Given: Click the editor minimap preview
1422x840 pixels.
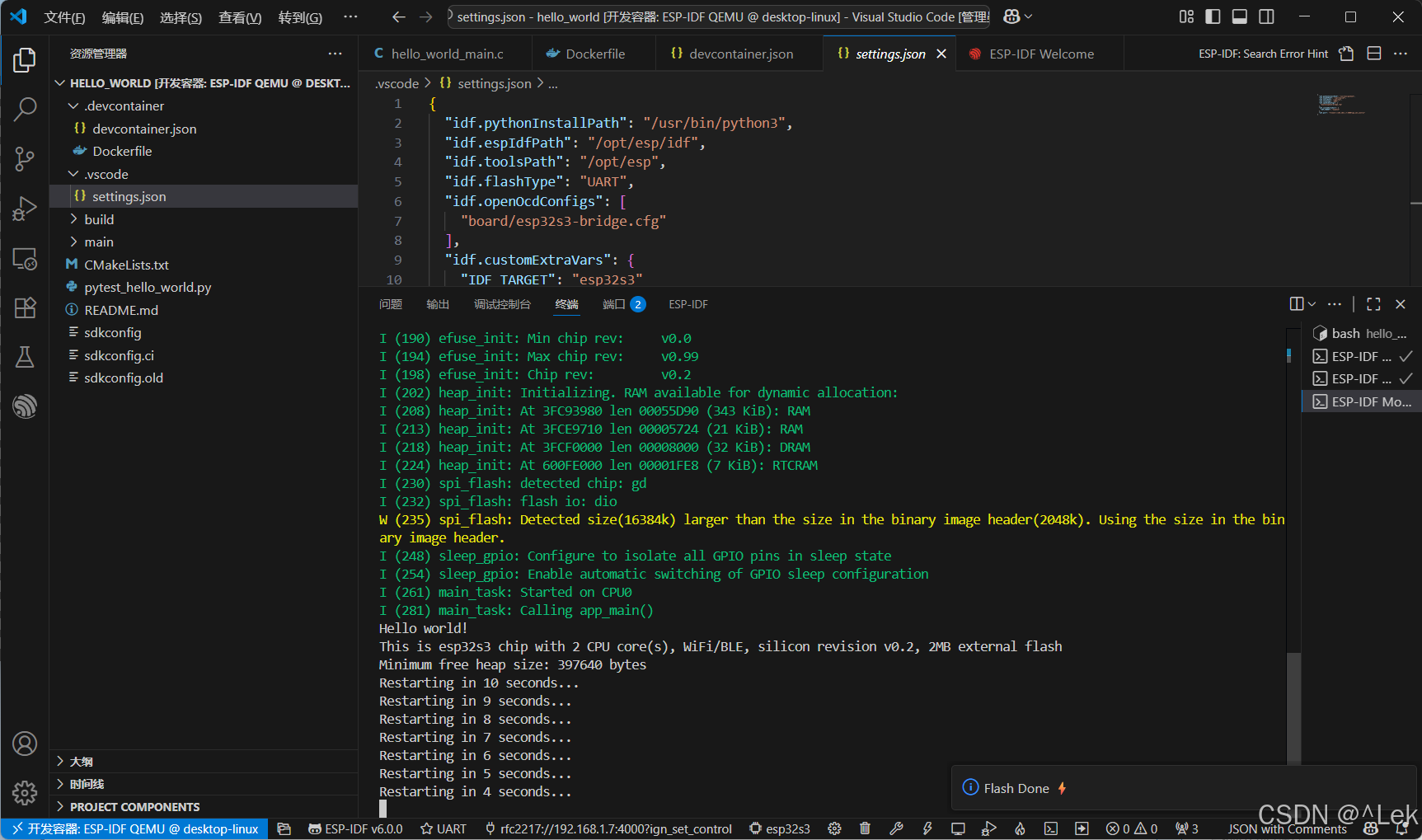Looking at the screenshot, I should click(1340, 105).
